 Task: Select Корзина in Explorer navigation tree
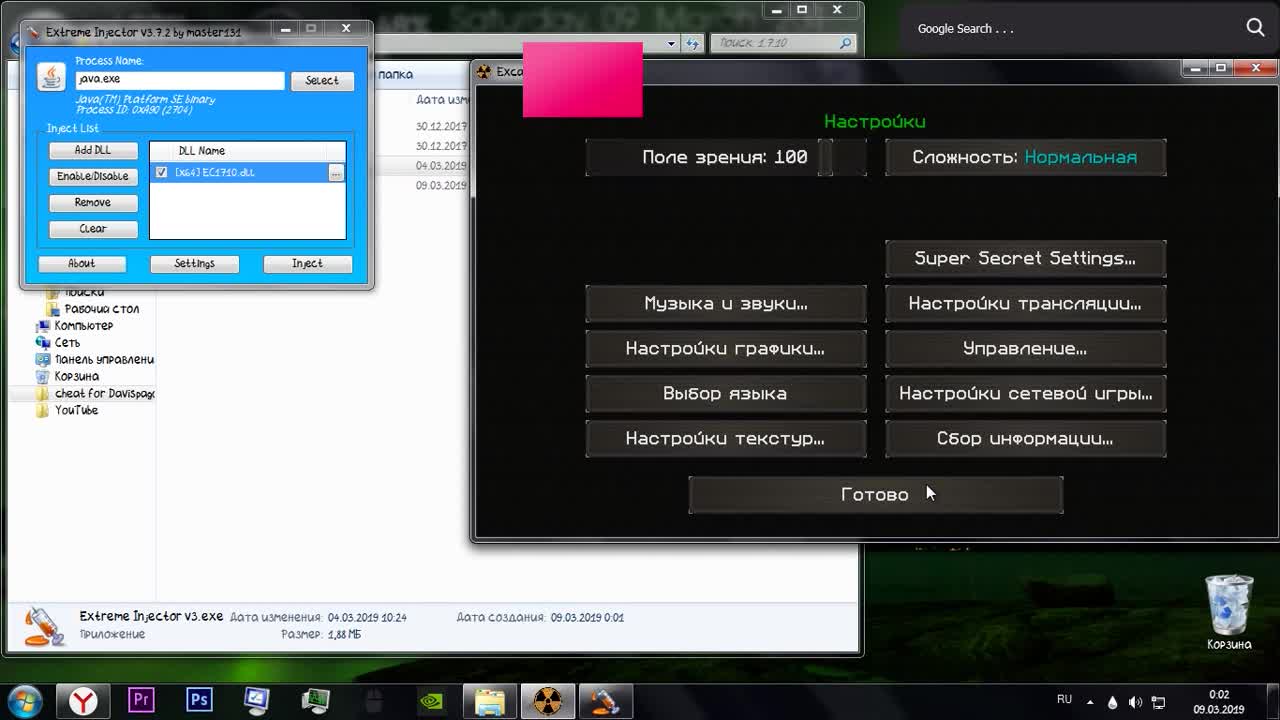[x=76, y=377]
